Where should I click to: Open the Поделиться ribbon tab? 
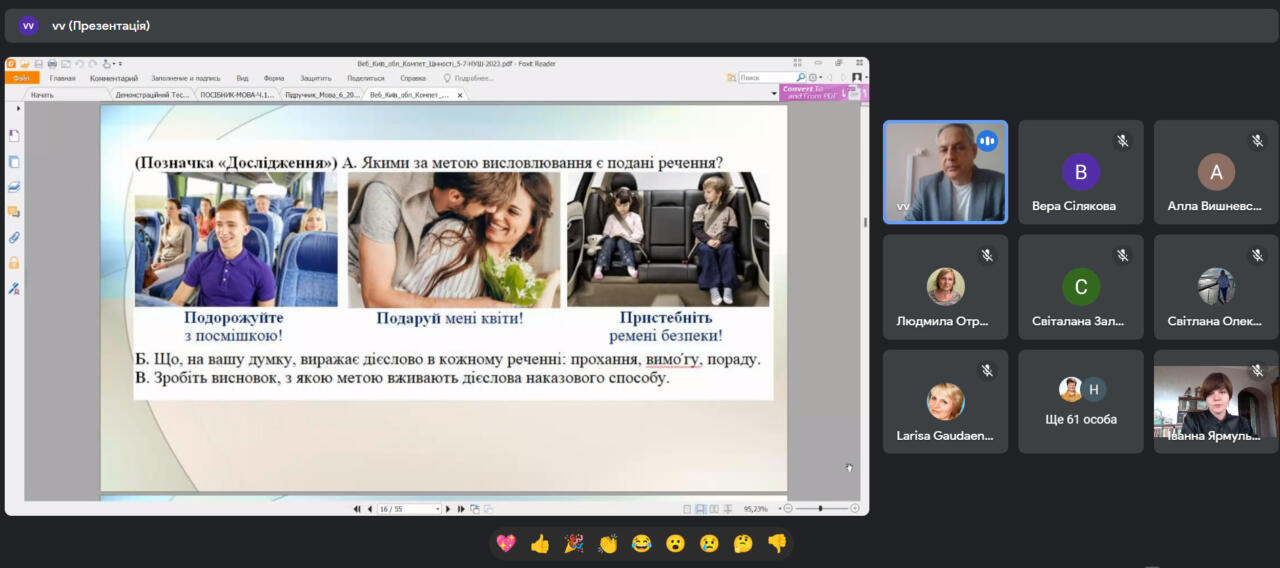point(366,78)
